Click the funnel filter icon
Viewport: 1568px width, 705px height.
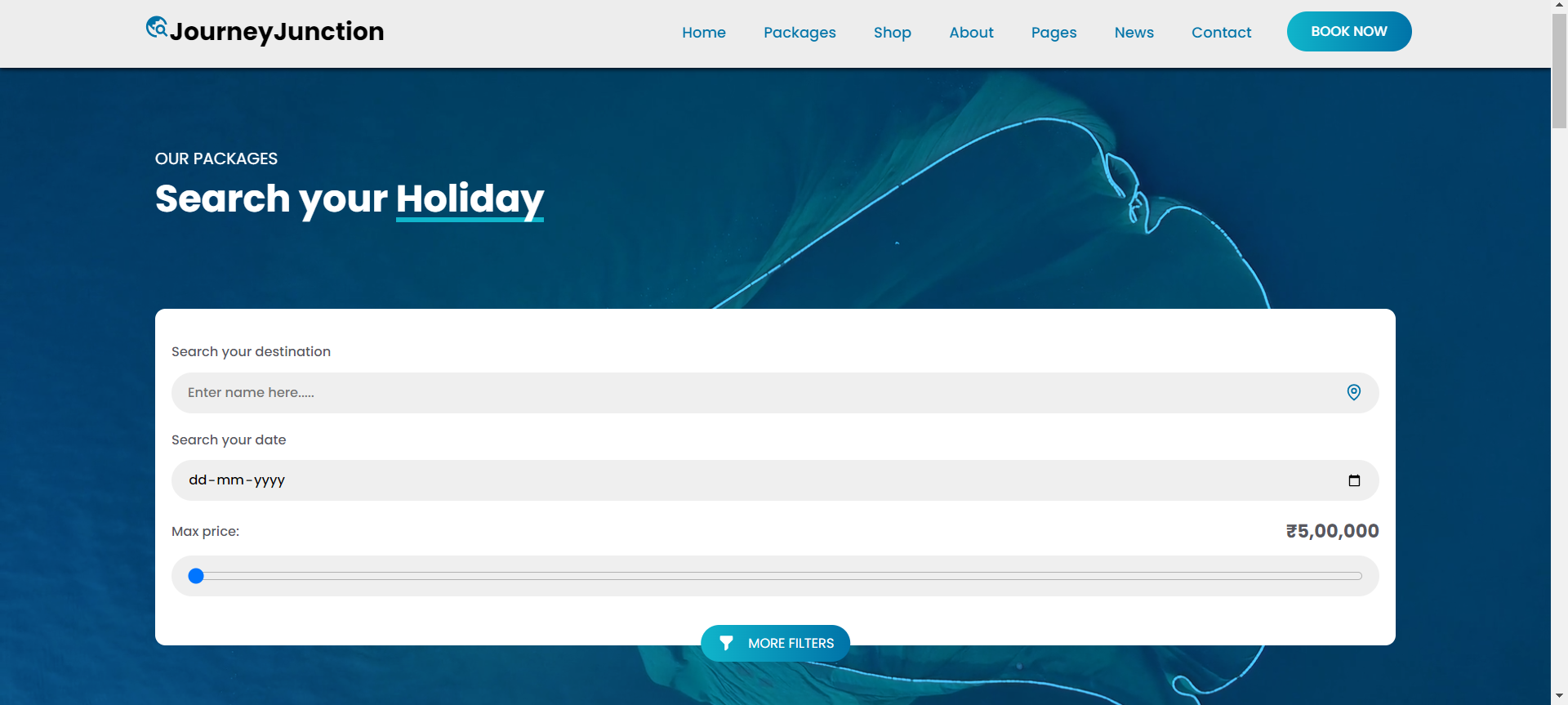[x=726, y=644]
